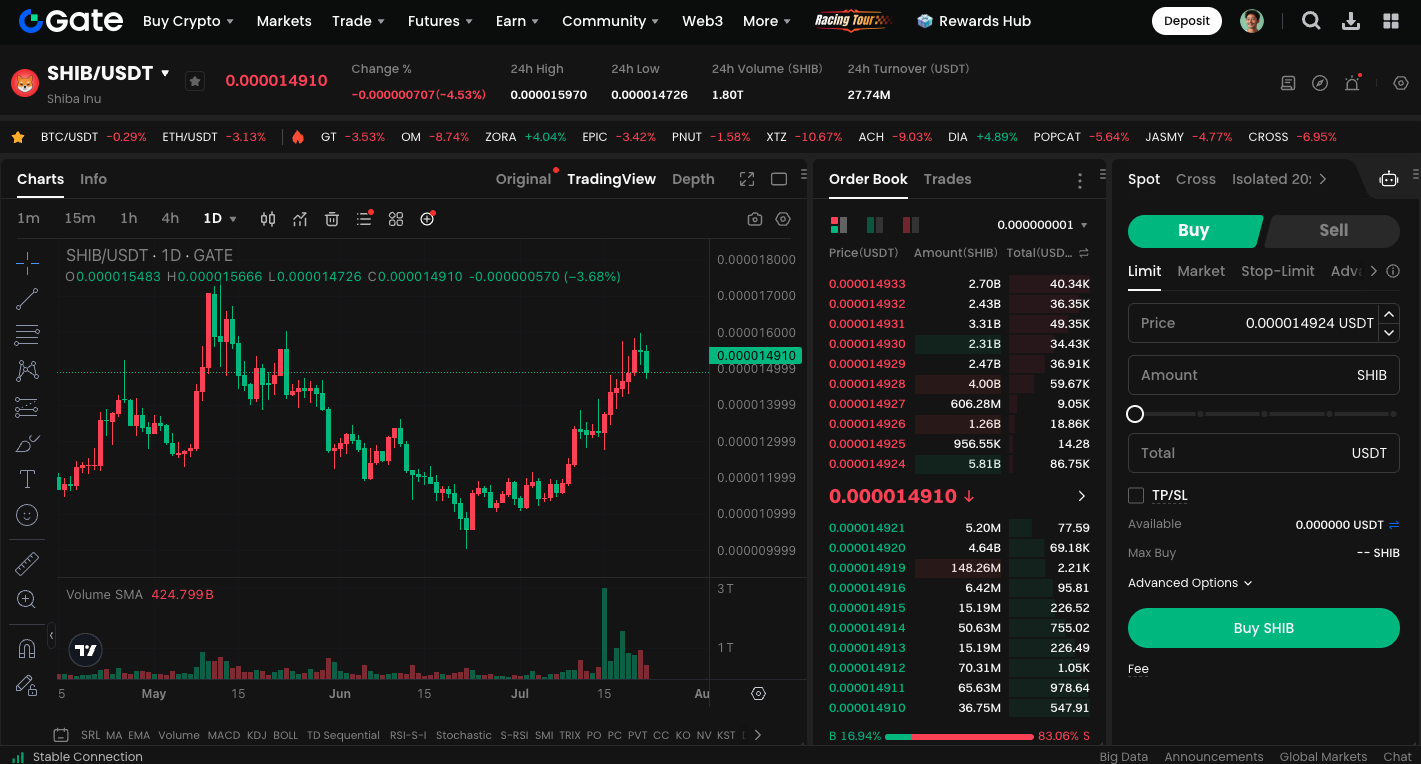
Task: Open chart settings hexagon icon
Action: pyautogui.click(x=783, y=219)
